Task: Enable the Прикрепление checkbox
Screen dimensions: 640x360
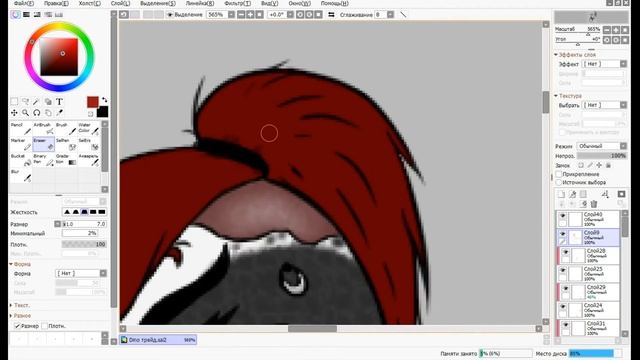Action: (559, 174)
